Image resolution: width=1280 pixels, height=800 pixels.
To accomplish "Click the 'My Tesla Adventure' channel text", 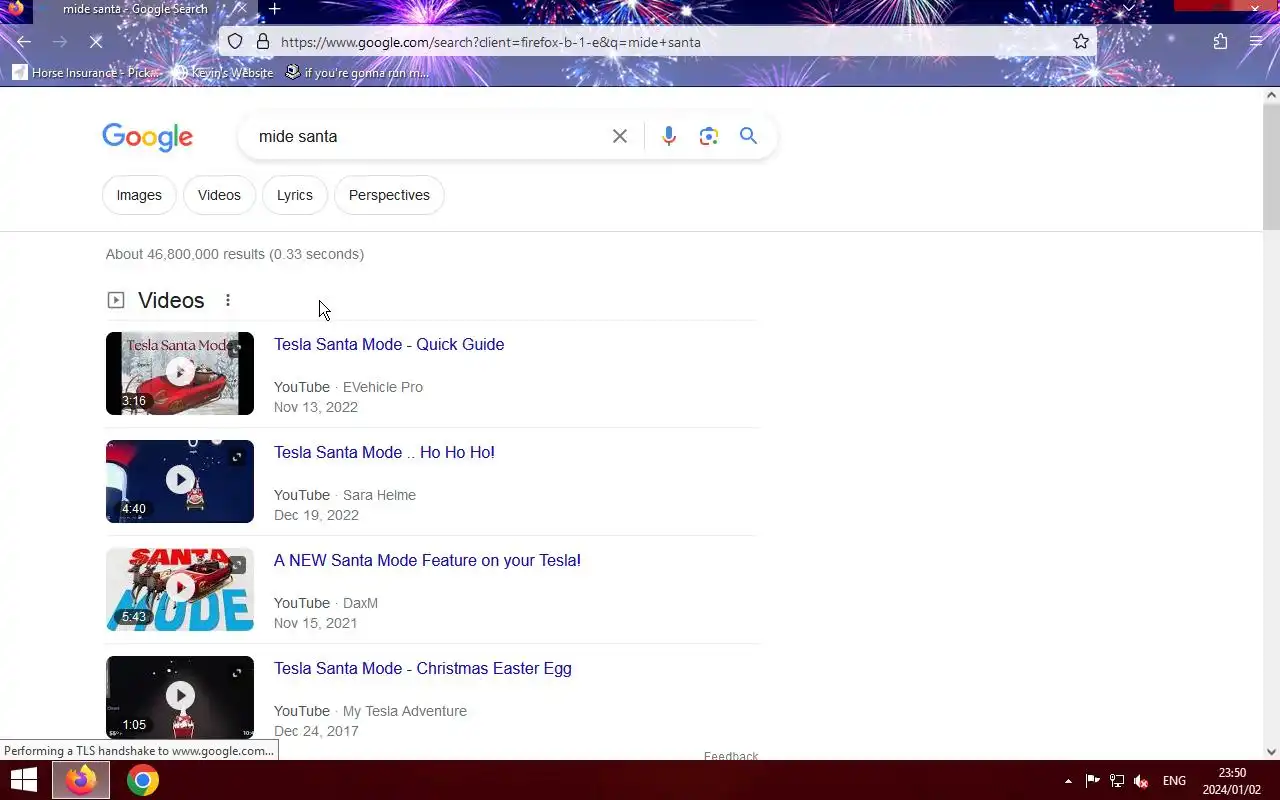I will pos(405,711).
